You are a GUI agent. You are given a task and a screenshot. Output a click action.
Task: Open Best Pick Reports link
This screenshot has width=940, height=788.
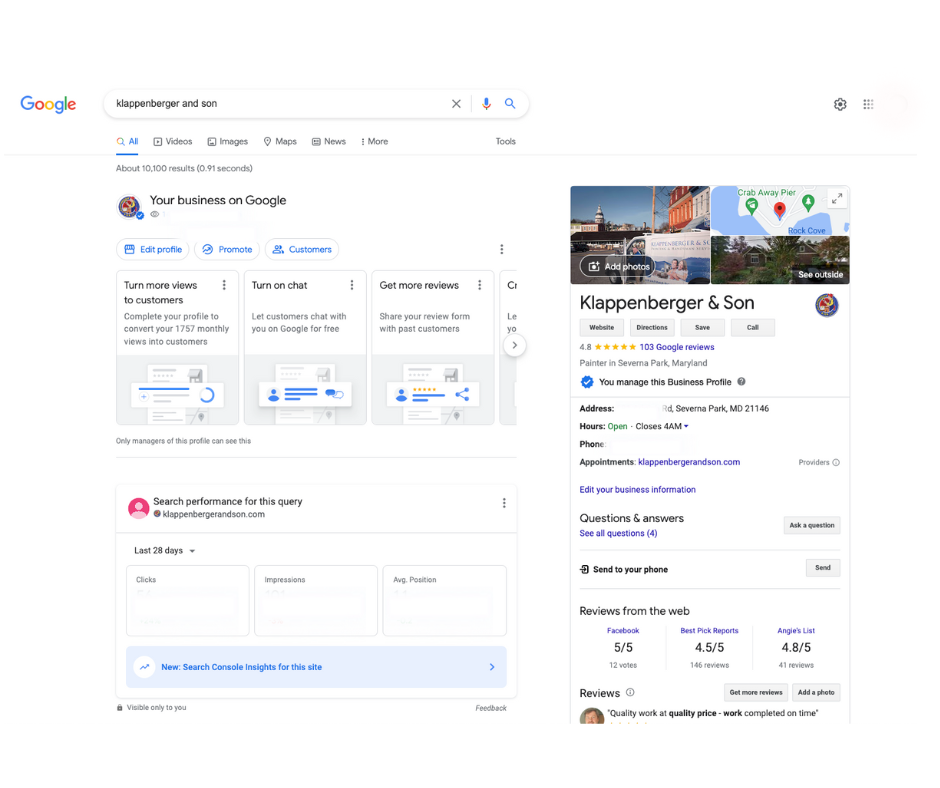(x=709, y=631)
